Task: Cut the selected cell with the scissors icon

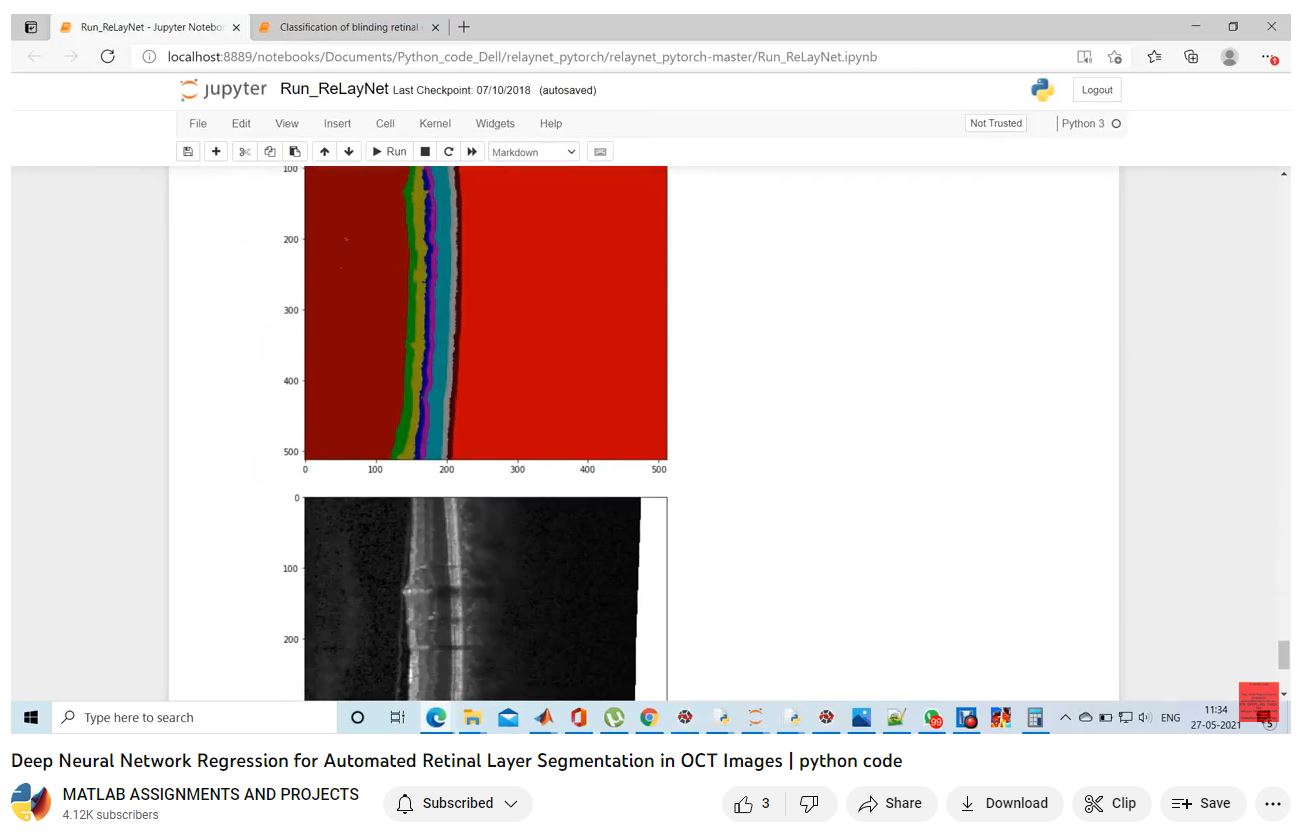Action: point(245,152)
